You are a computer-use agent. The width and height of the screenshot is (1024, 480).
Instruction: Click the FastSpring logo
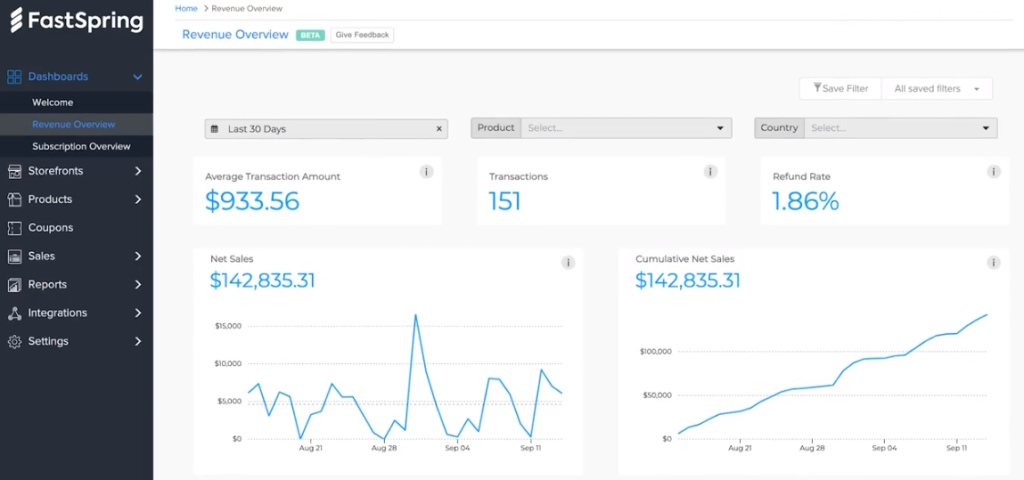click(76, 20)
